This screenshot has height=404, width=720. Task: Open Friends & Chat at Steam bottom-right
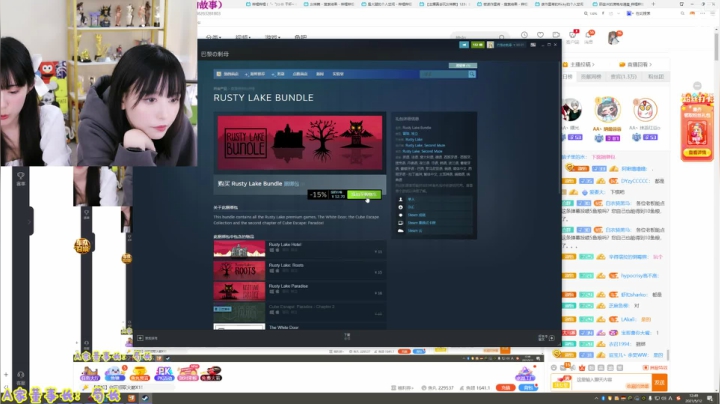click(546, 337)
